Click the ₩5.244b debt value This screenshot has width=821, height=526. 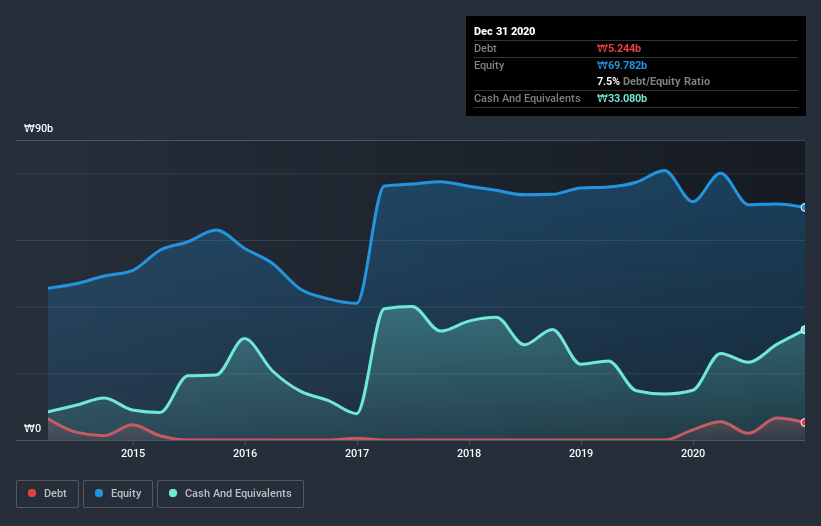click(x=619, y=49)
